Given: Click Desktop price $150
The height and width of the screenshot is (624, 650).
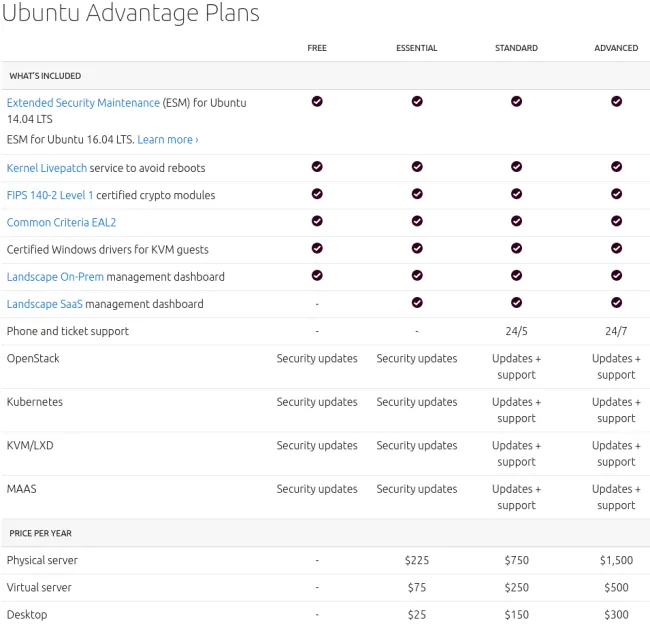Looking at the screenshot, I should tap(517, 614).
